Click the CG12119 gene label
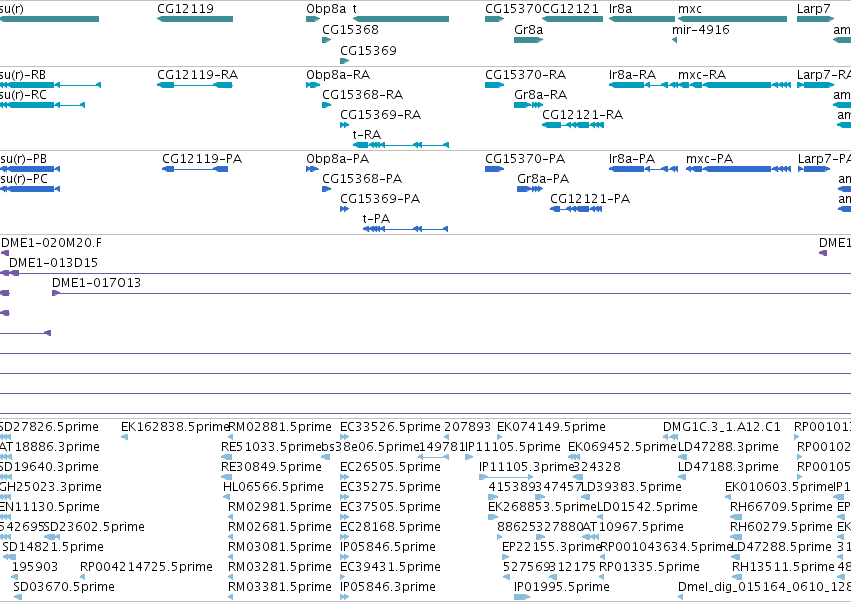This screenshot has height=602, width=851. point(185,9)
